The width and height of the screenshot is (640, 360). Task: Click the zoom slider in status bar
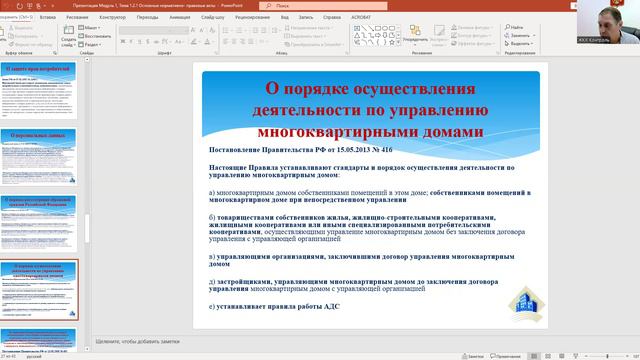[x=607, y=356]
